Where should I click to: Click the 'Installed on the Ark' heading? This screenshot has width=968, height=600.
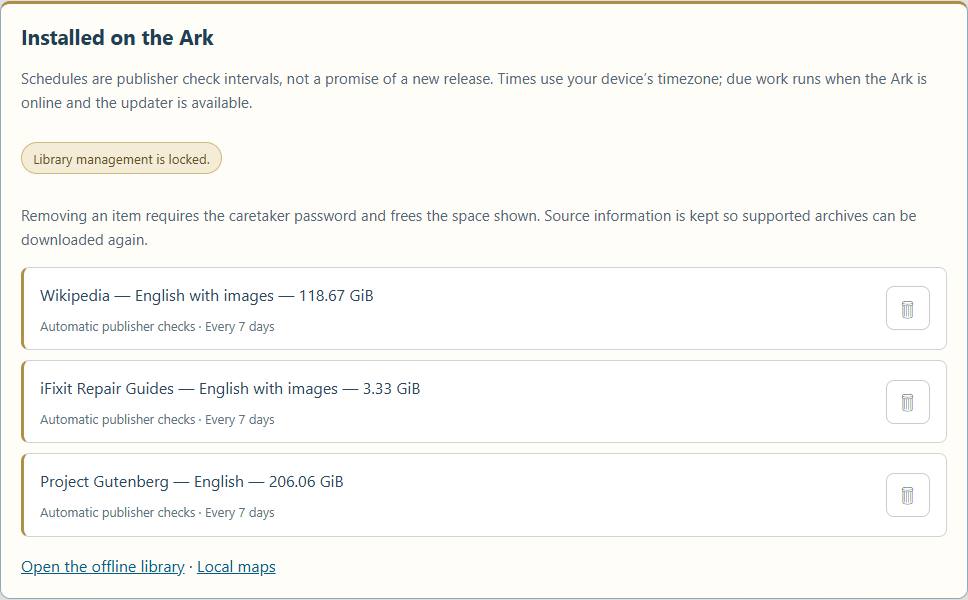pos(117,38)
